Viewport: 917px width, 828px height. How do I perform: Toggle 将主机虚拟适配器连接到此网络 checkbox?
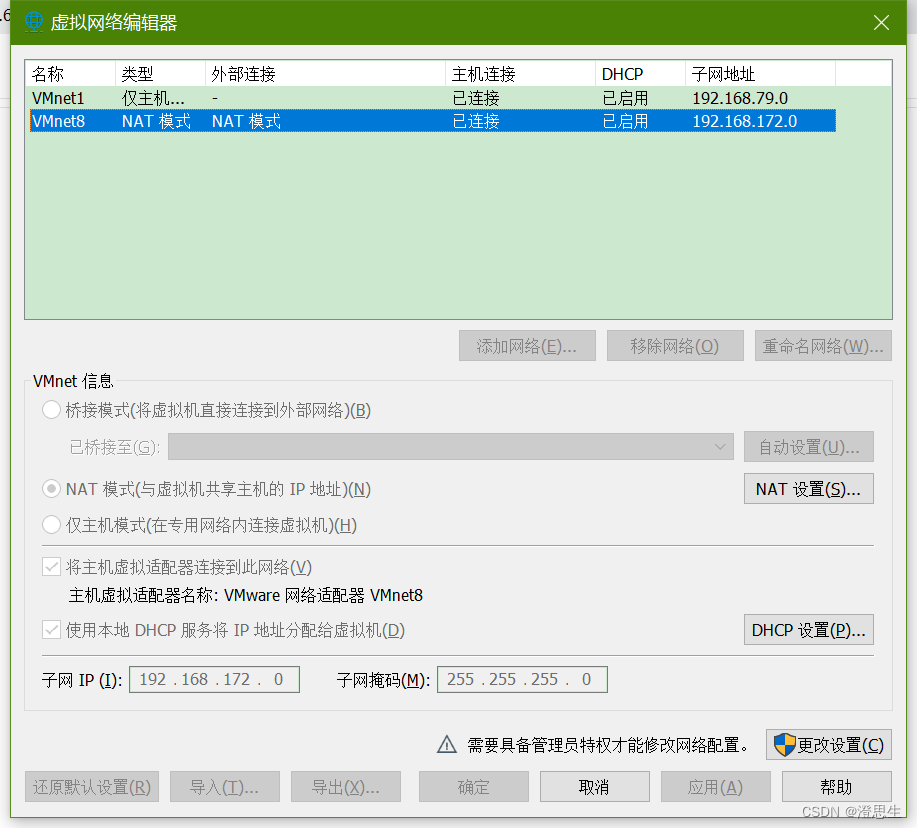coord(51,567)
